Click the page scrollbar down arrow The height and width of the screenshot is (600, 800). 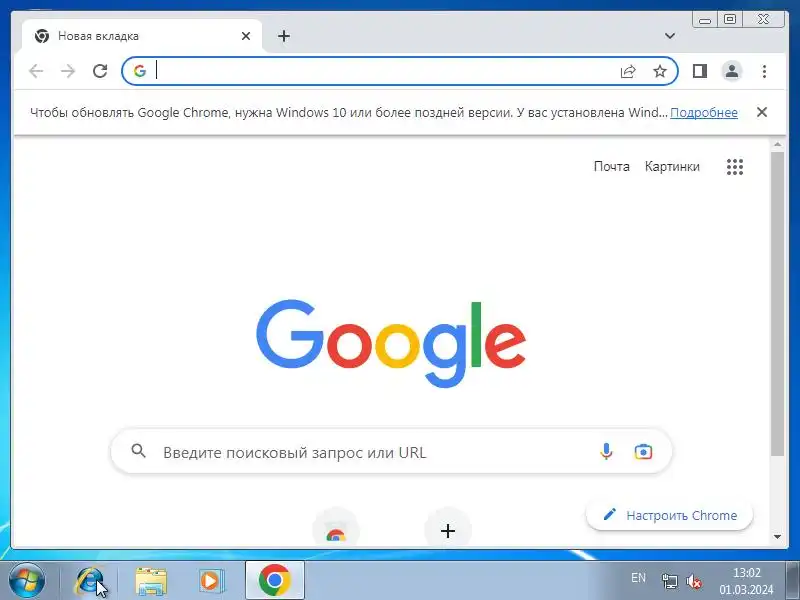[x=778, y=537]
